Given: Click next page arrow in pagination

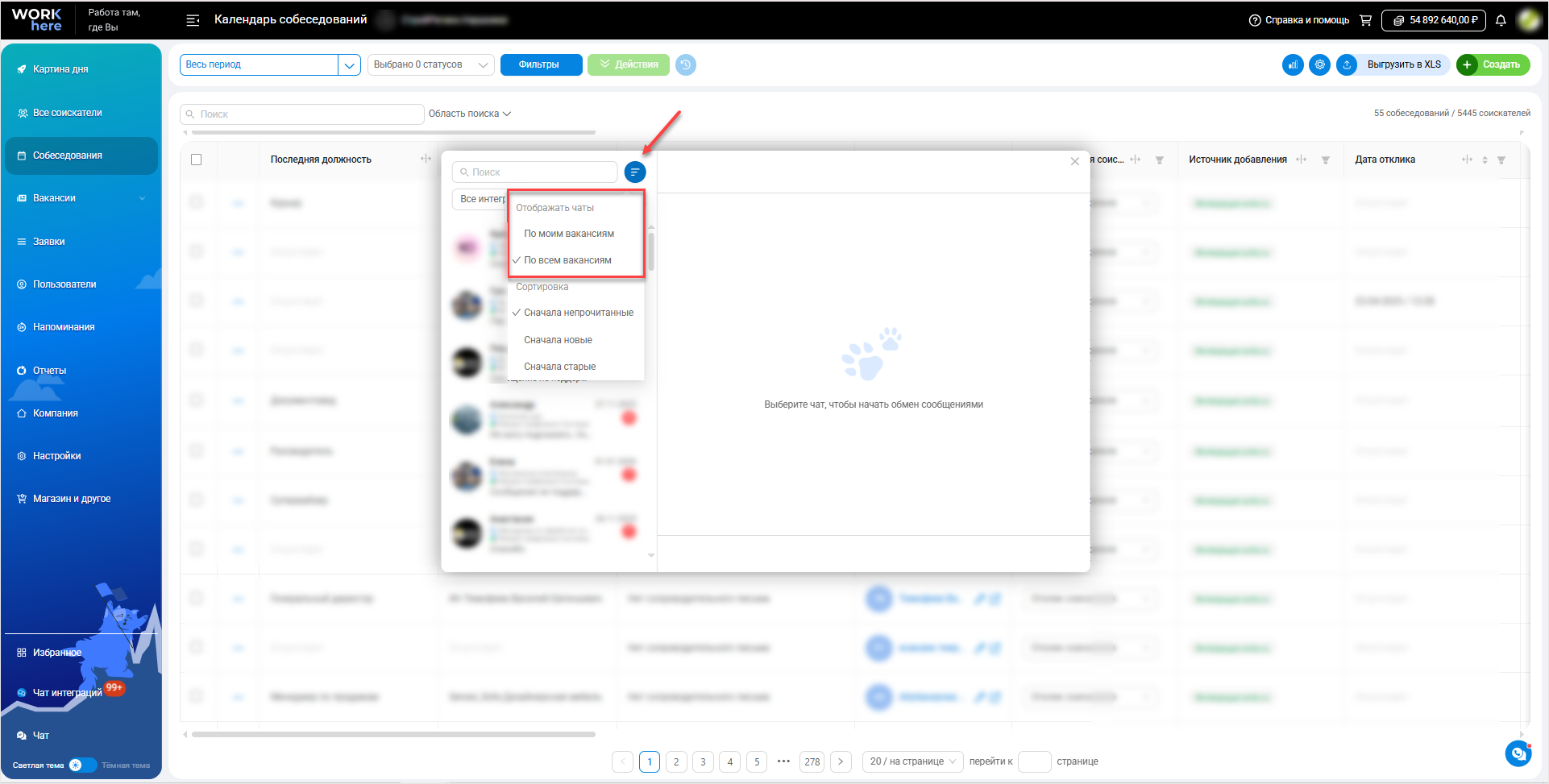Looking at the screenshot, I should click(841, 761).
